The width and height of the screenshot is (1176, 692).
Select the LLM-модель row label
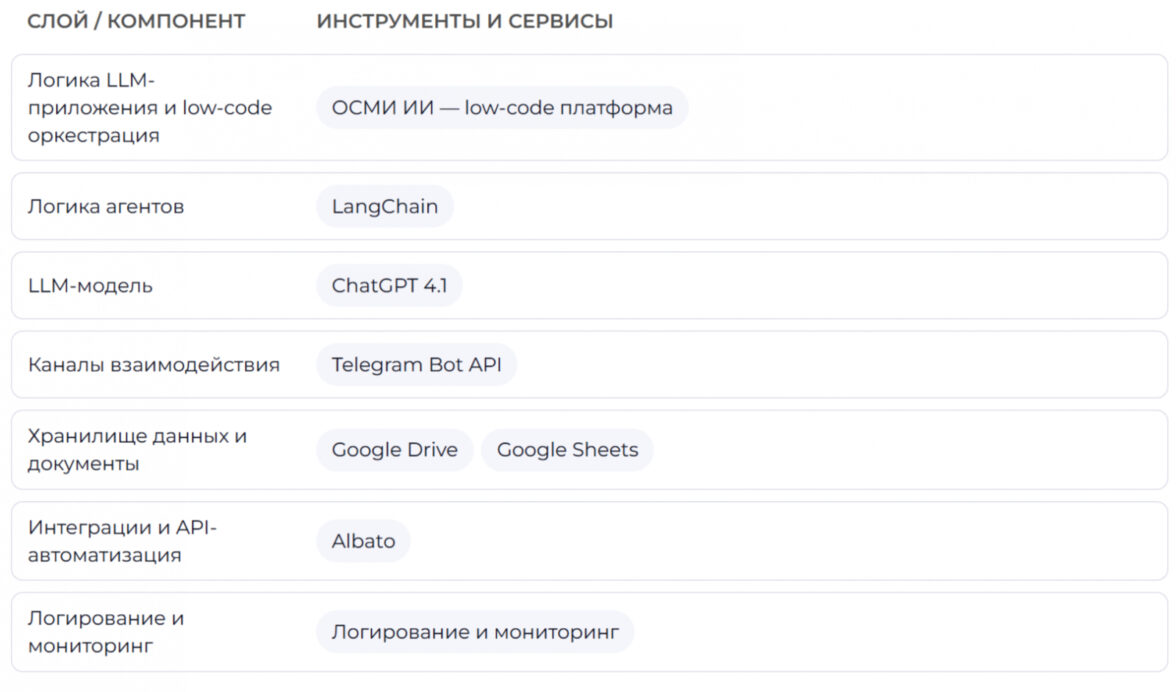[91, 286]
